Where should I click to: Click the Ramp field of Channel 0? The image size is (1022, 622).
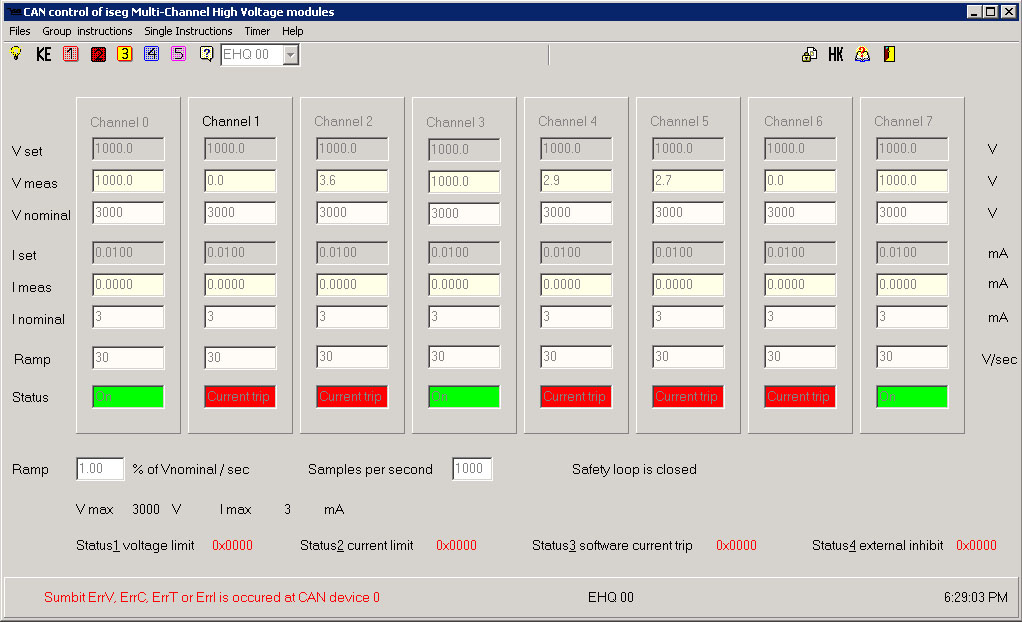(128, 357)
